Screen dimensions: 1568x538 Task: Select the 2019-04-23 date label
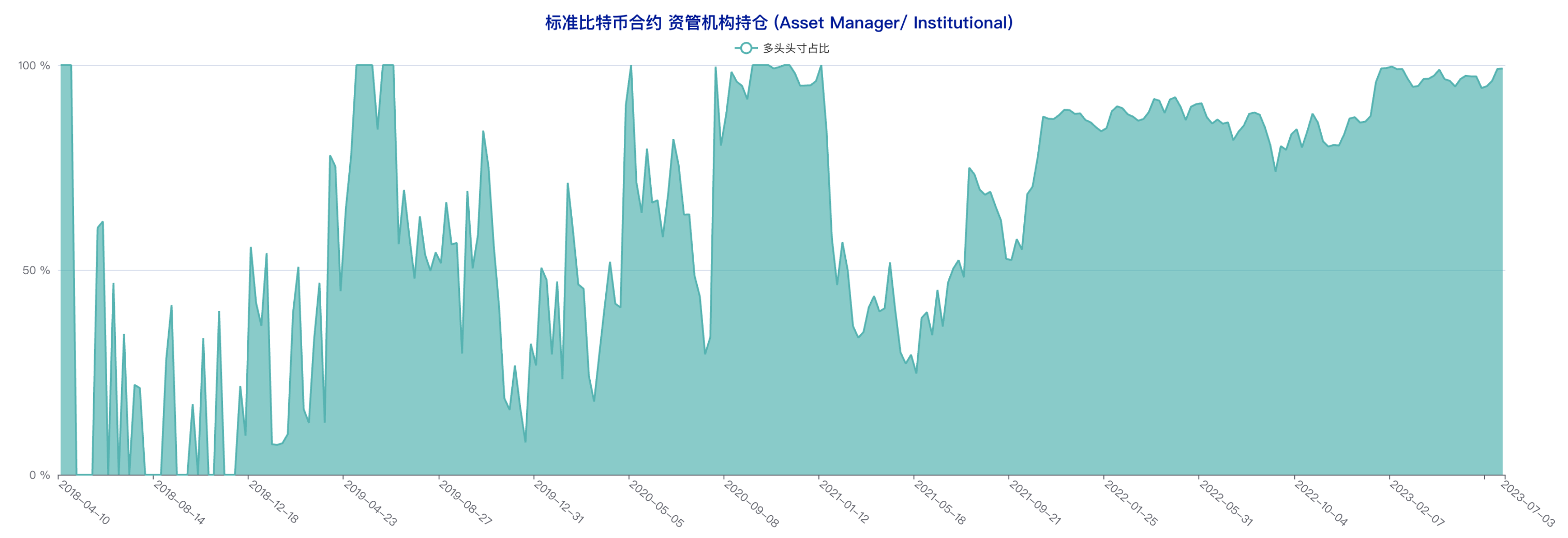coord(370,503)
